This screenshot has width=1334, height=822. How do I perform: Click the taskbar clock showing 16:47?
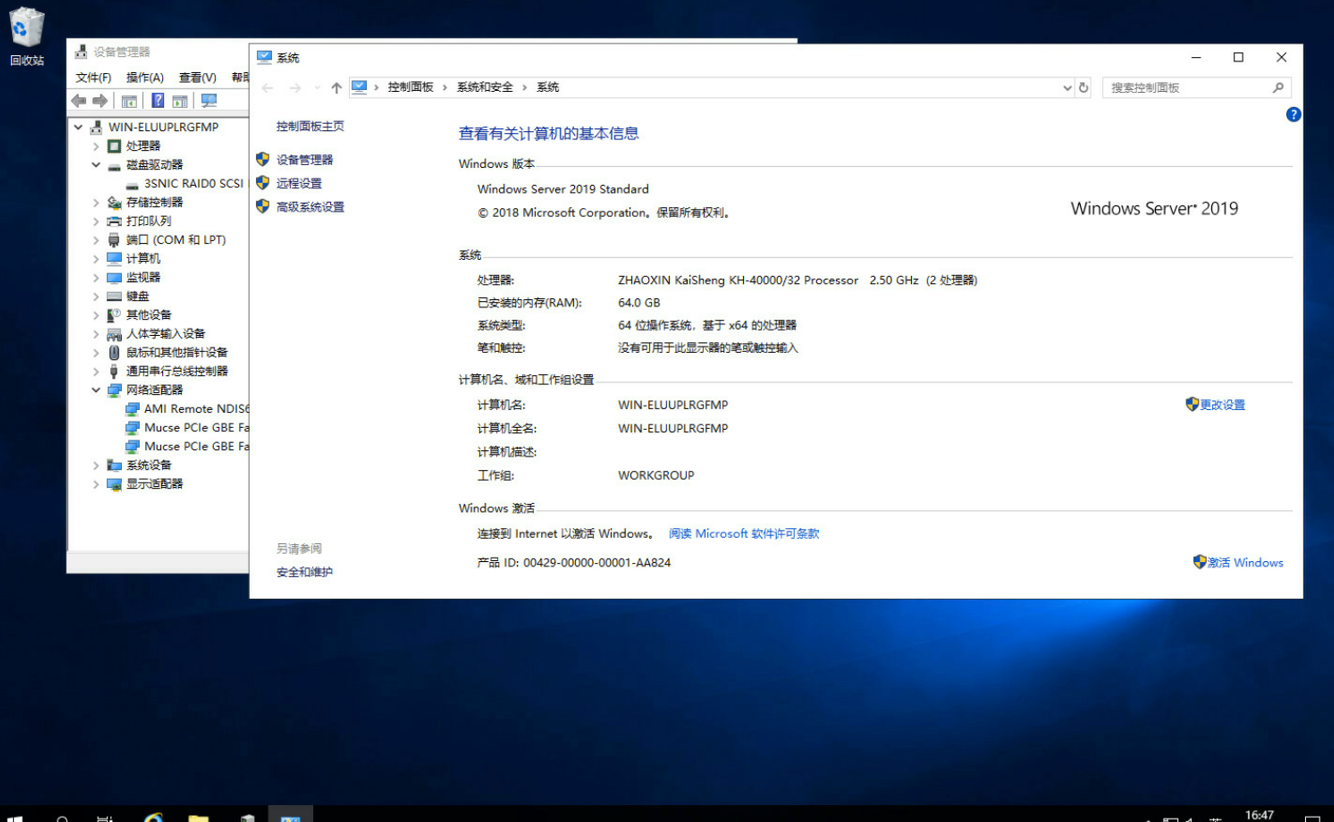1260,816
